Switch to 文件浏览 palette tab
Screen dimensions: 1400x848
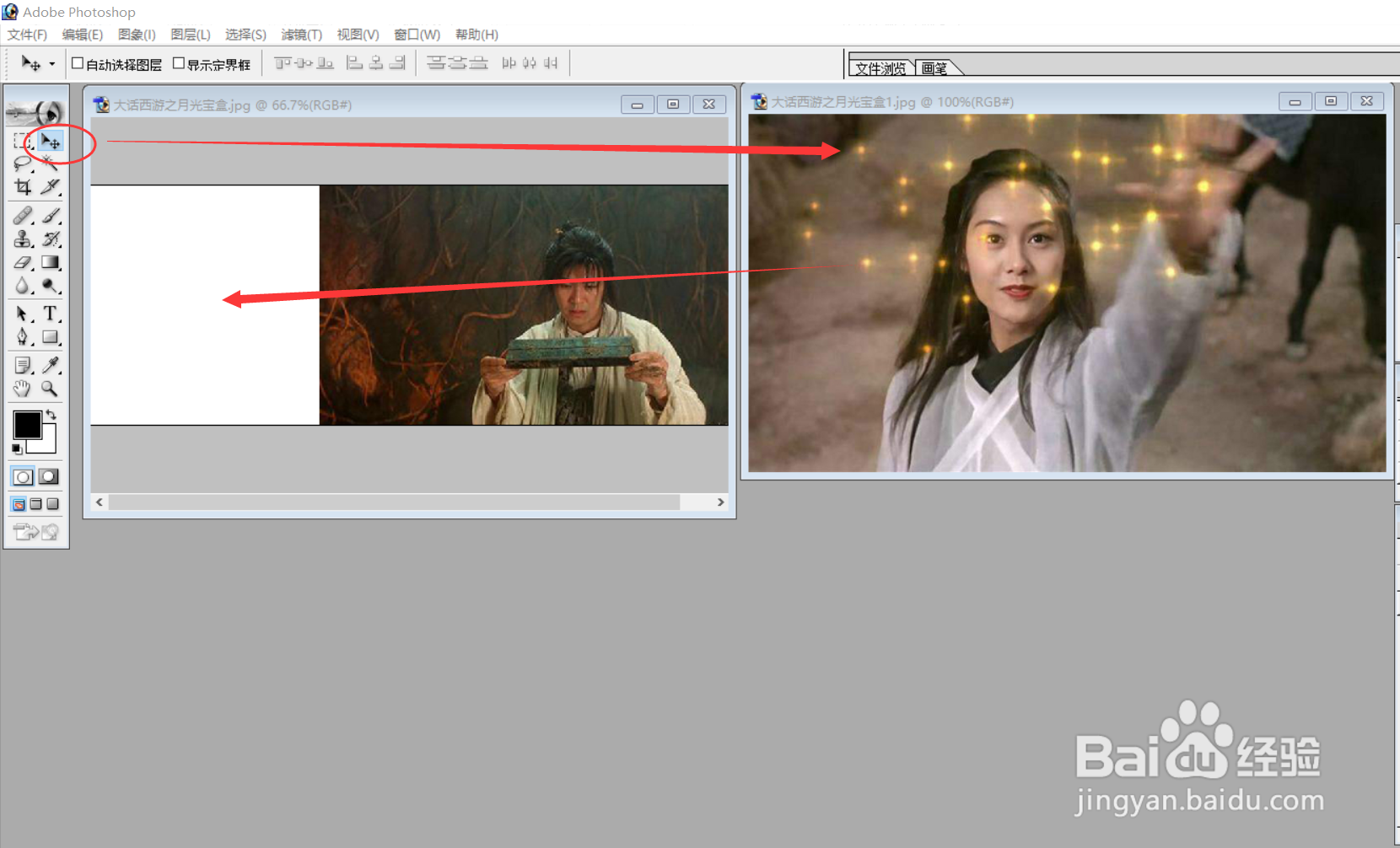(881, 68)
